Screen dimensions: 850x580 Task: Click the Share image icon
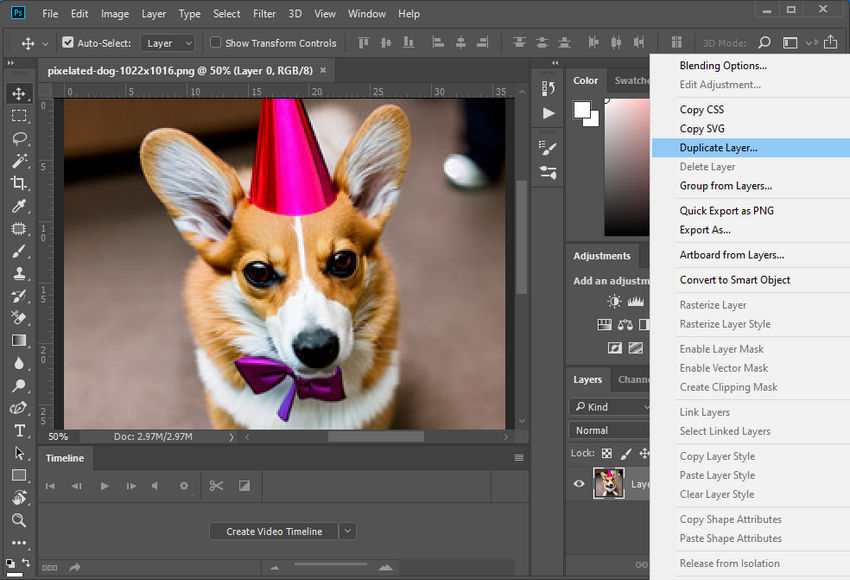(x=830, y=42)
